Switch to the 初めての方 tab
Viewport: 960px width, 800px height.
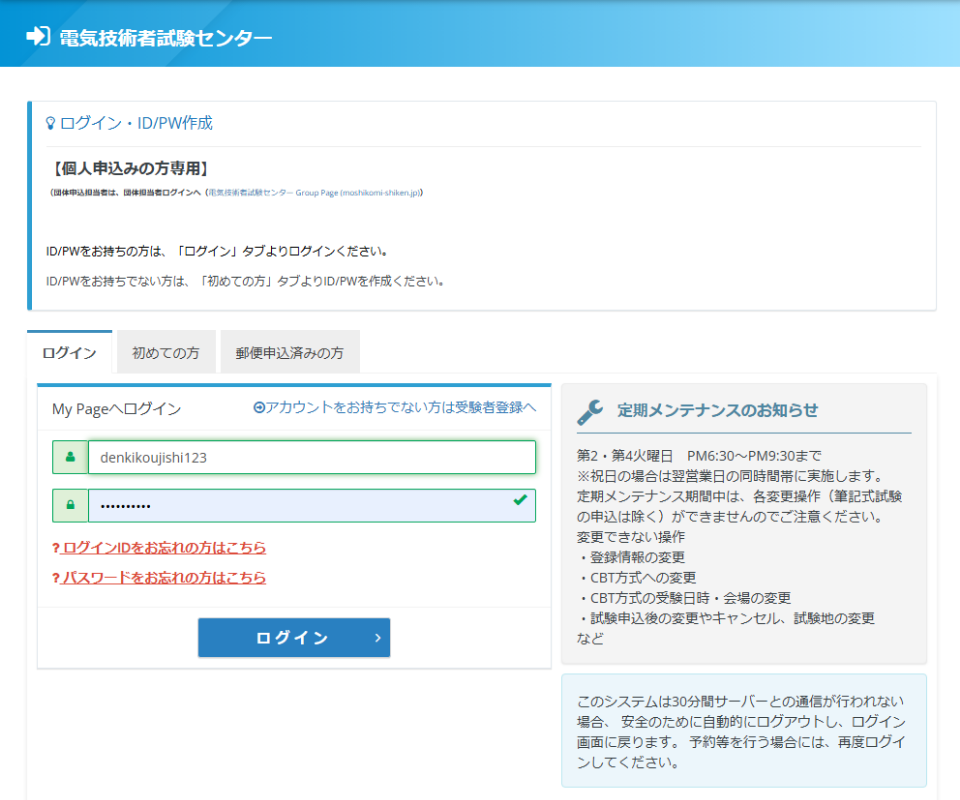coord(166,353)
